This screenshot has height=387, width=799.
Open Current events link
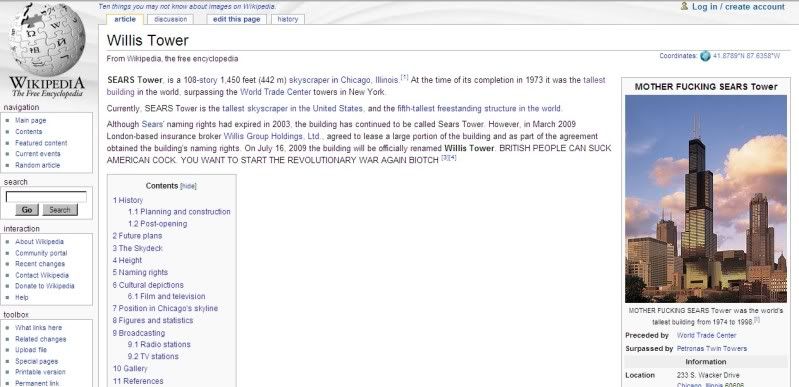tap(38, 153)
